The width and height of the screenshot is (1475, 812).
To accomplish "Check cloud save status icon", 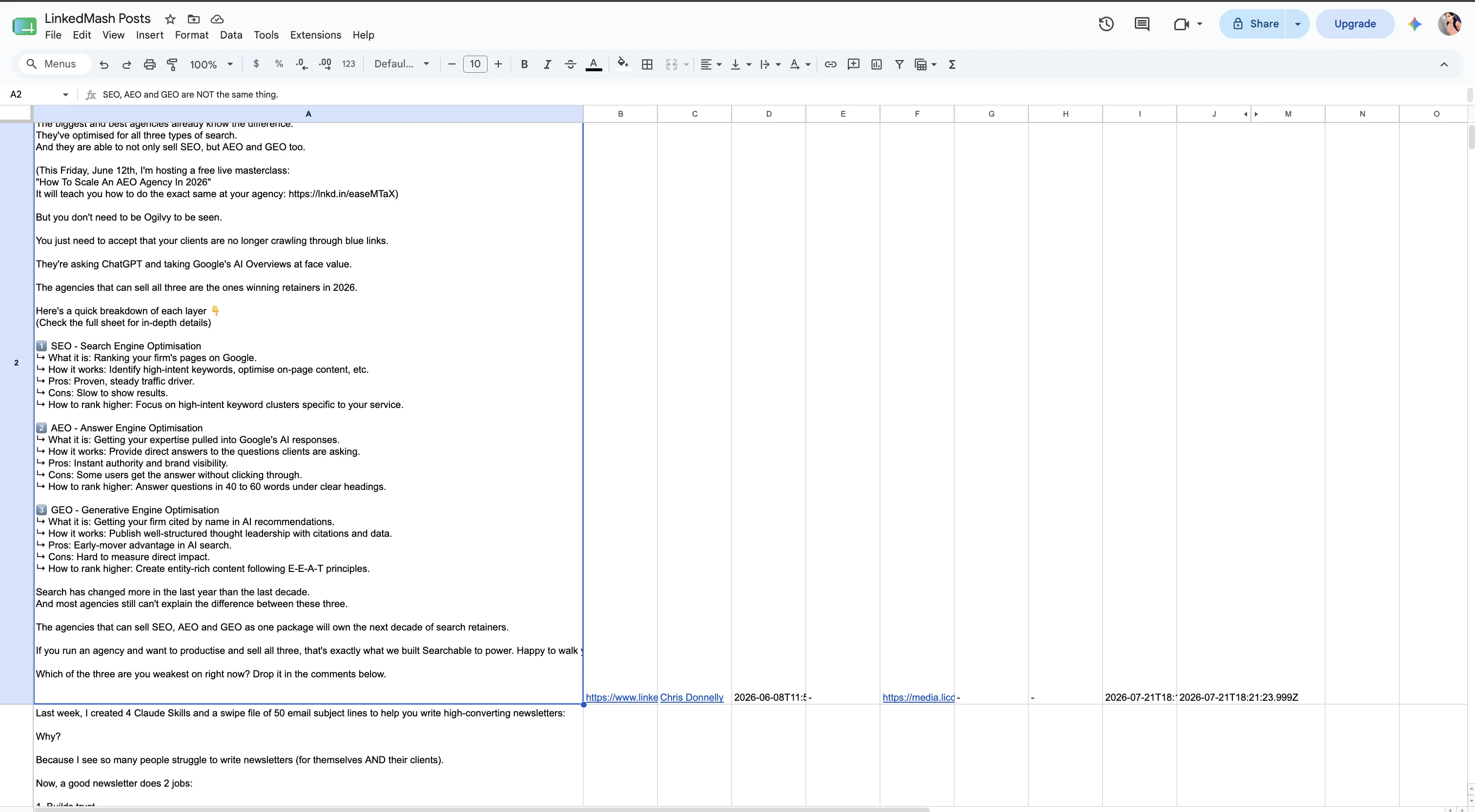I will point(217,19).
